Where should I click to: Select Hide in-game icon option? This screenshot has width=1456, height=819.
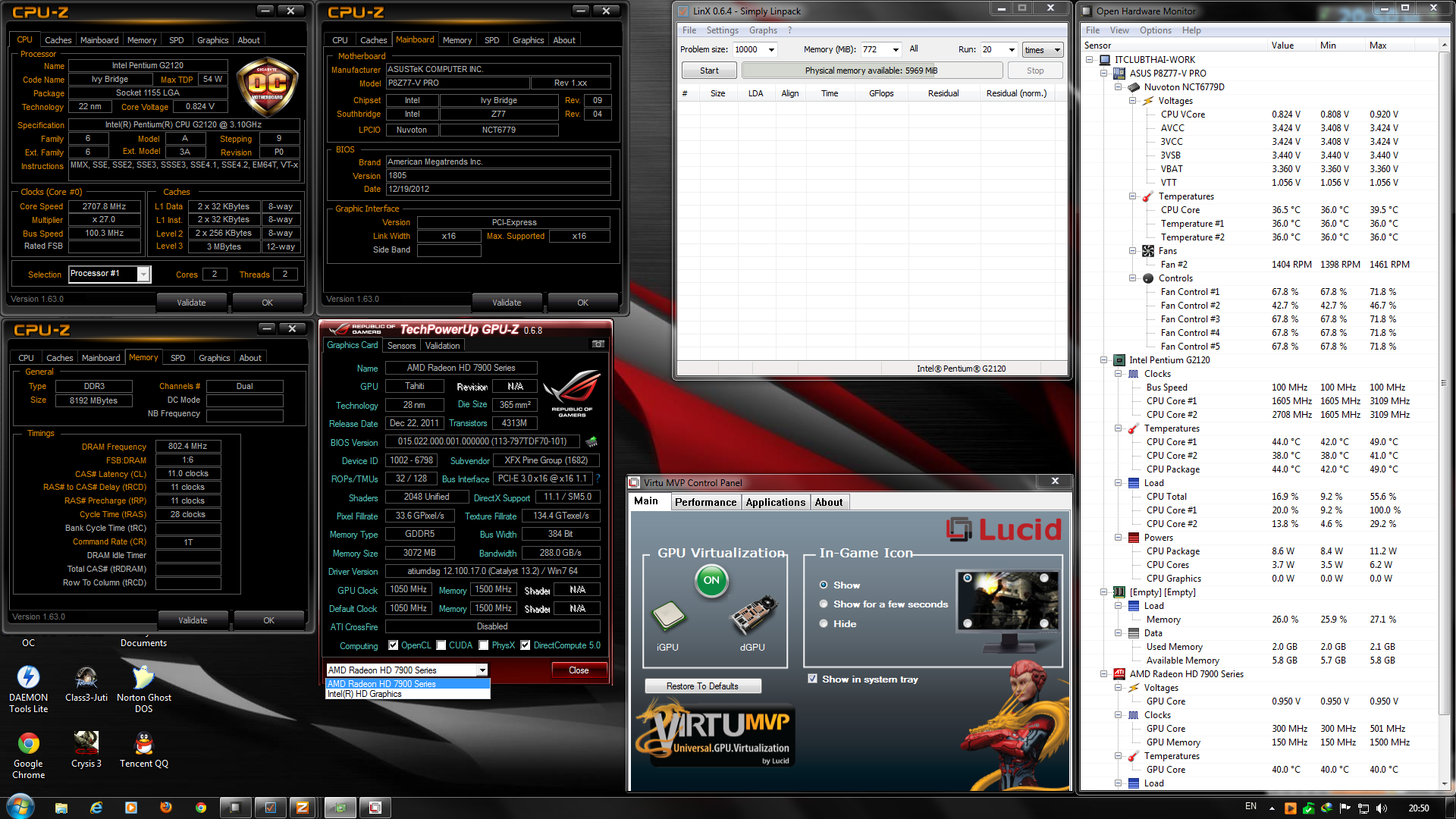(x=824, y=623)
